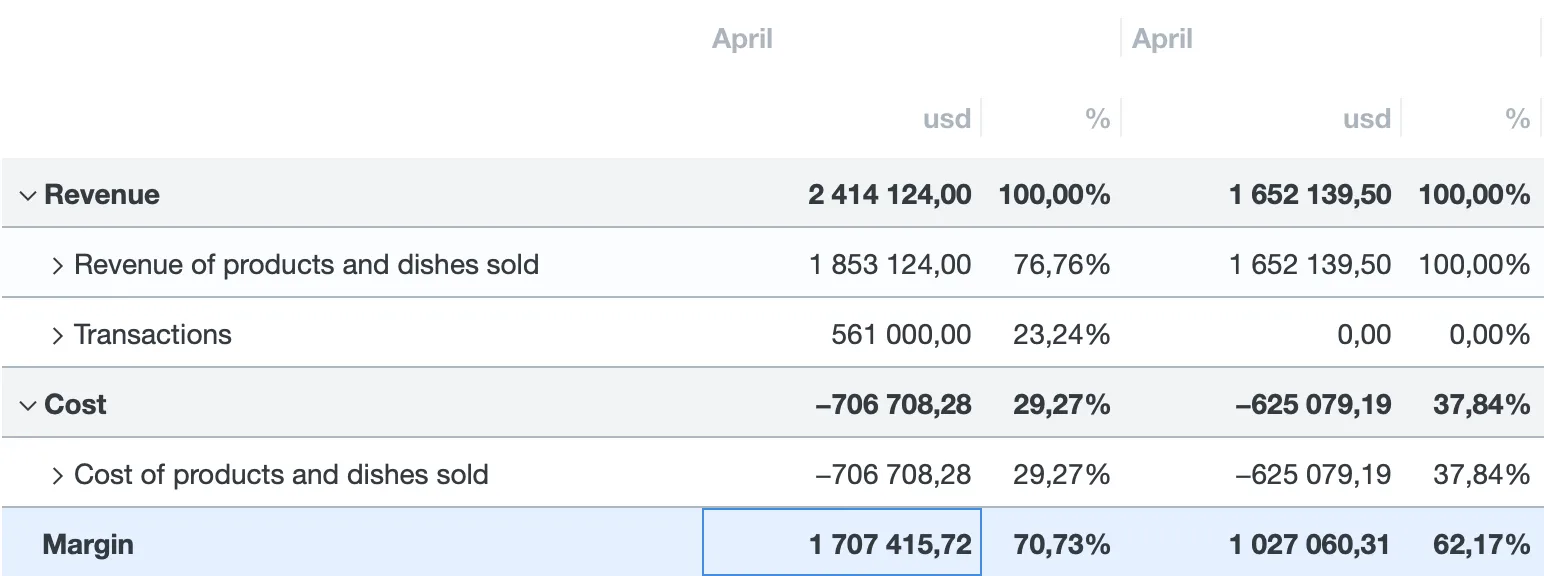Click second period Revenue 1 652 139,50 bold
This screenshot has height=576, width=1544.
(x=1310, y=195)
